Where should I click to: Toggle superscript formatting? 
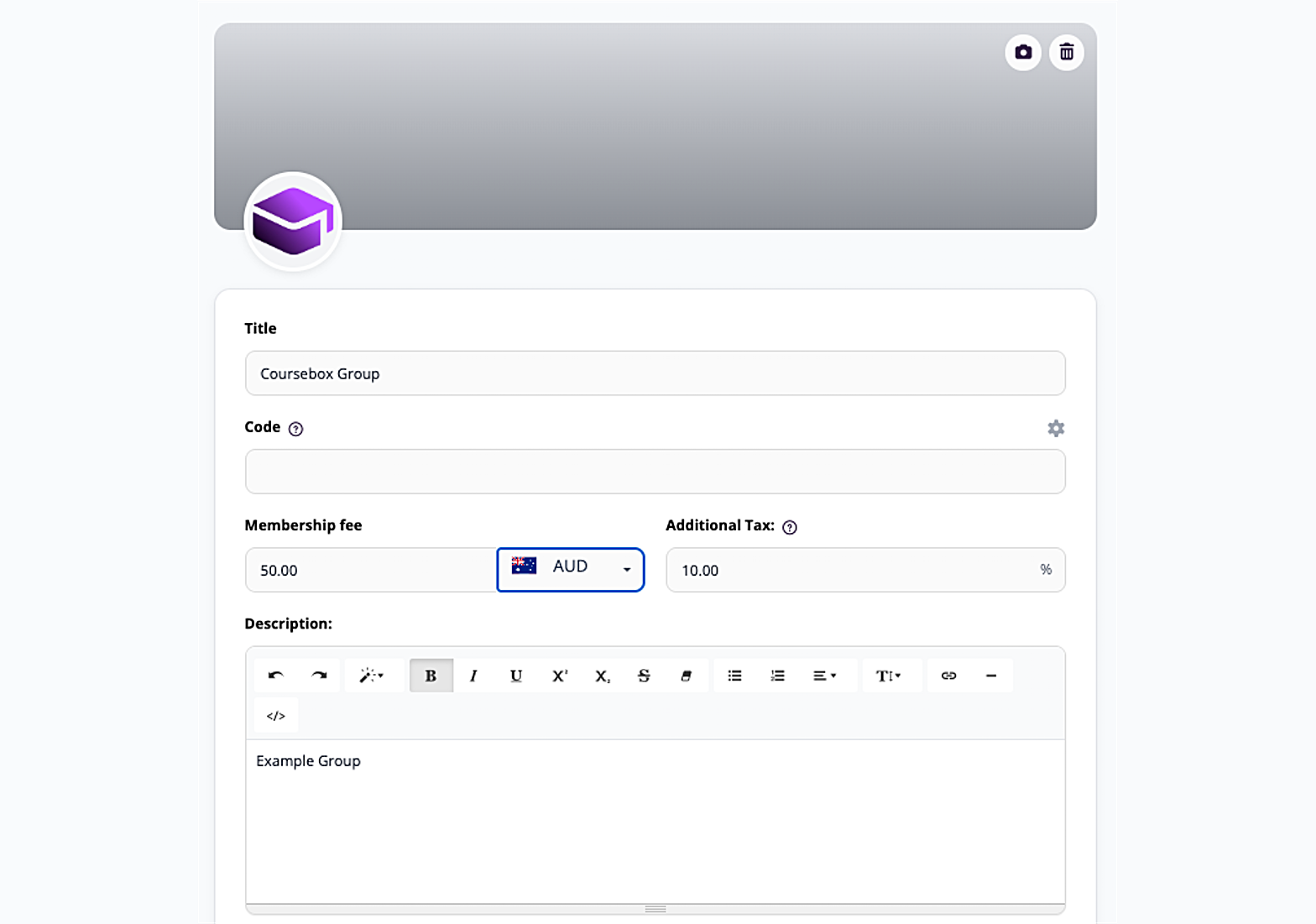click(560, 676)
